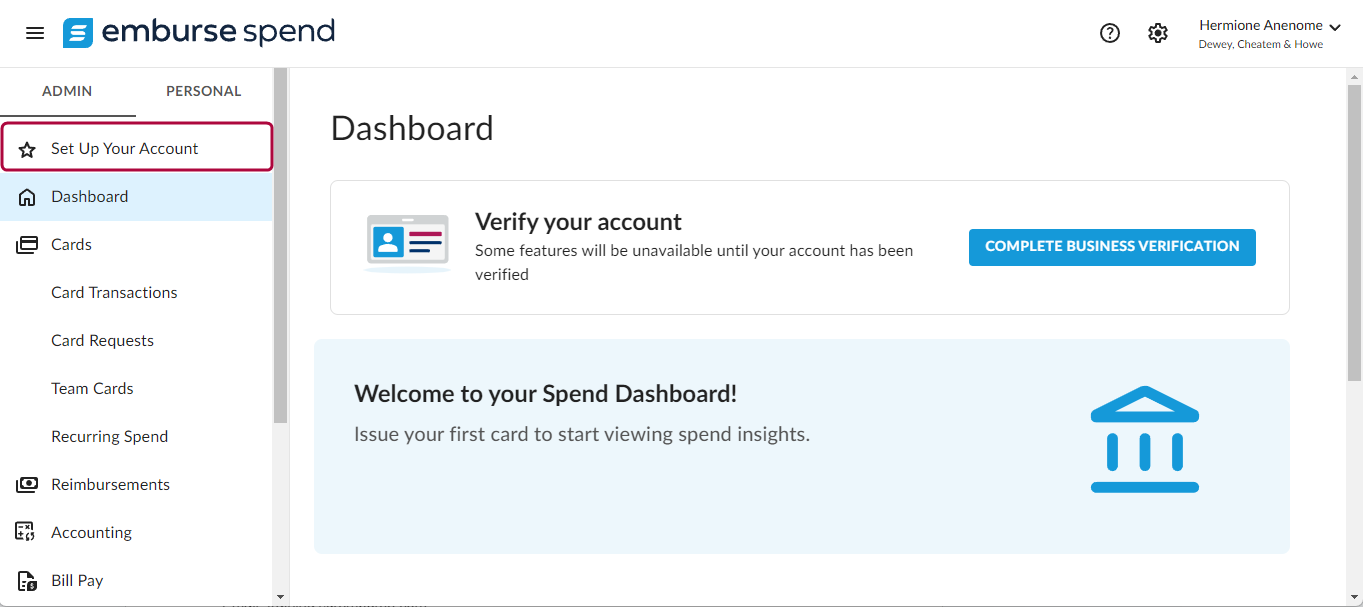Click the Cards icon in sidebar
This screenshot has height=607, width=1363.
point(27,245)
